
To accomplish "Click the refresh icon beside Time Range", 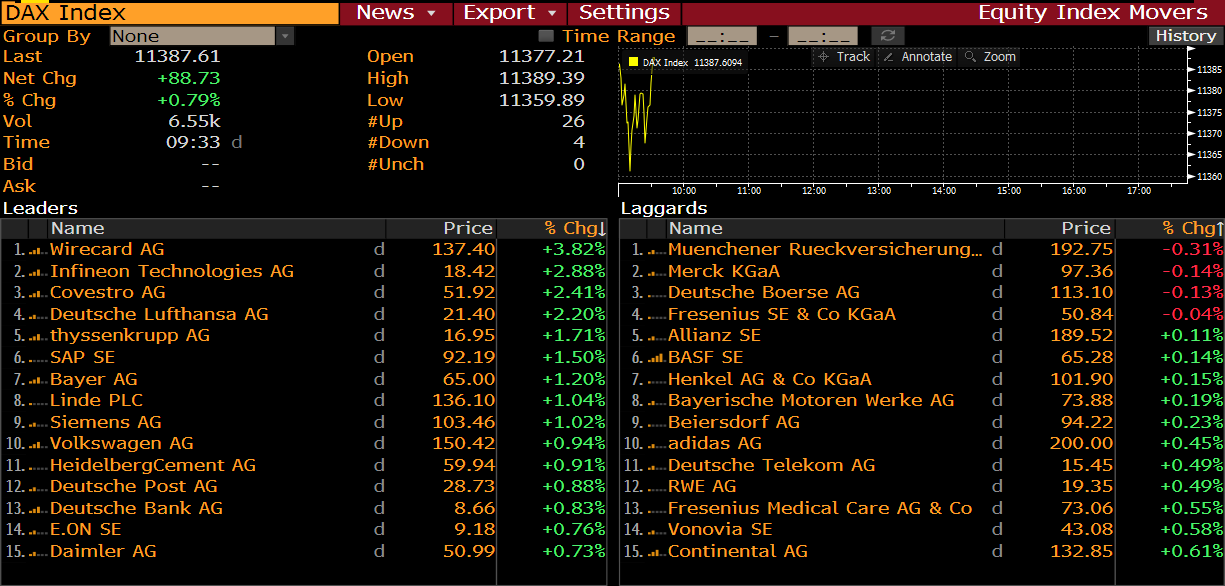I will click(x=887, y=36).
